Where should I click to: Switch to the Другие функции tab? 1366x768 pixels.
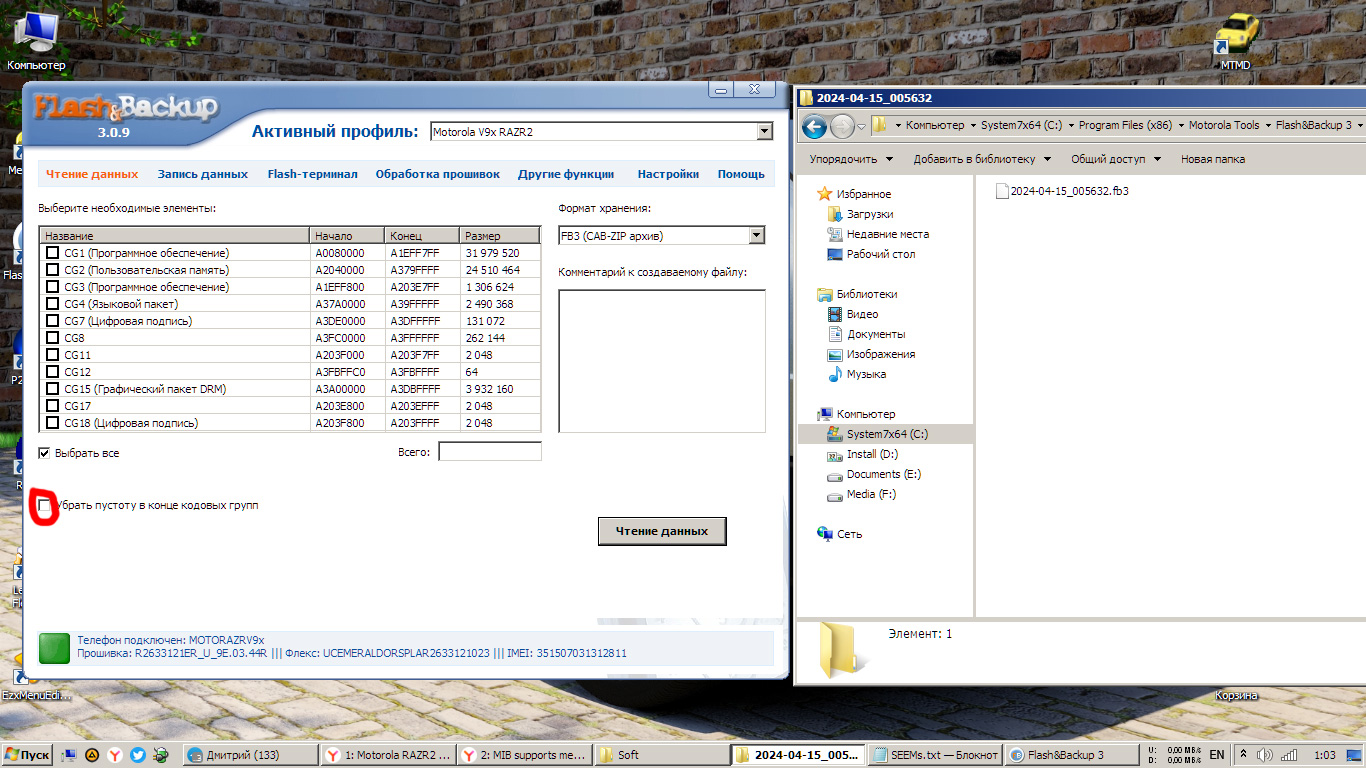(x=566, y=174)
